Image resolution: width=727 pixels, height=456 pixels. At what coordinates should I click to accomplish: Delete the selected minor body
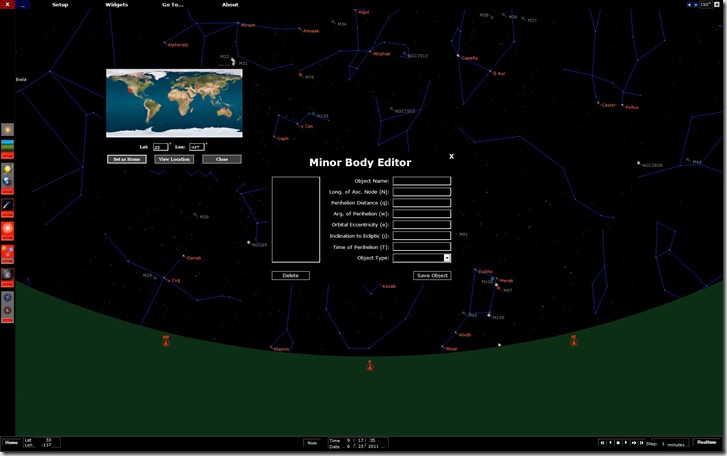tap(291, 275)
